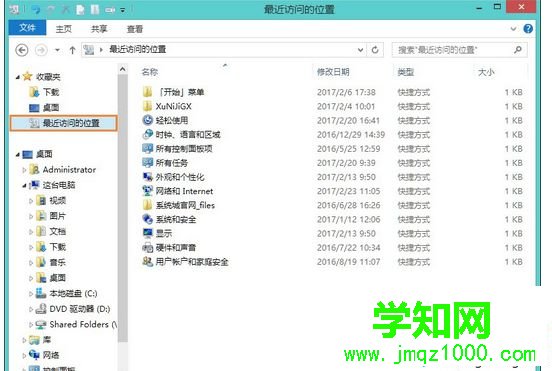Click the date 2016/12/29 14:39
The width and height of the screenshot is (552, 371).
351,135
